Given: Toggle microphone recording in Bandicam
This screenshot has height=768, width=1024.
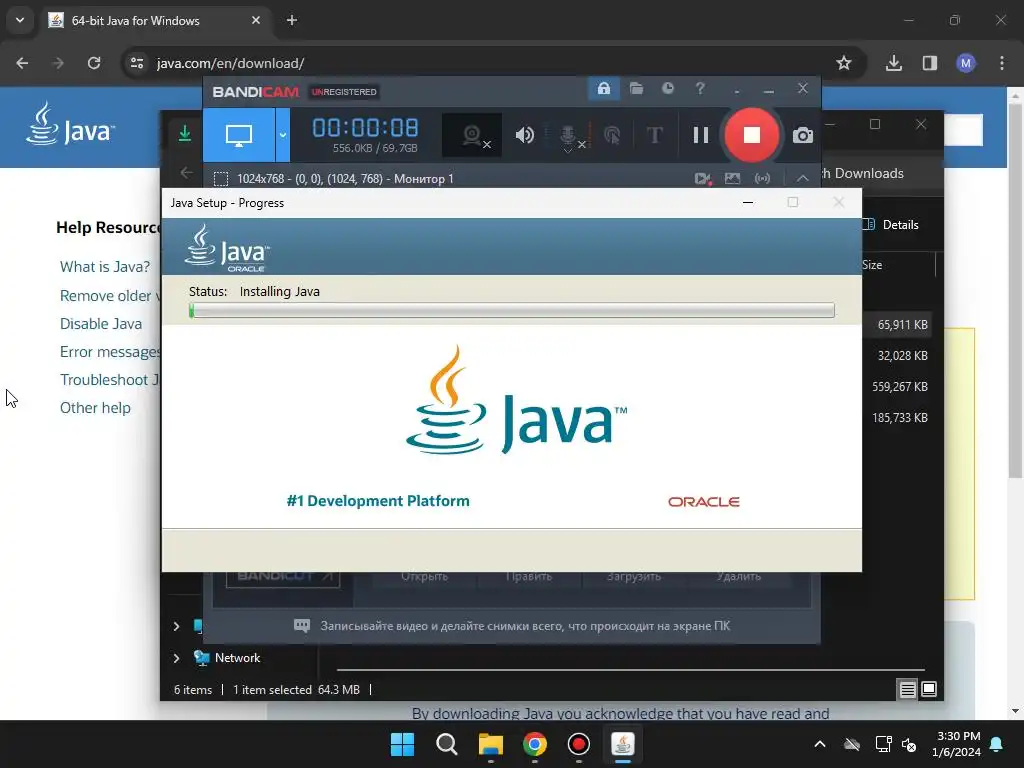Looking at the screenshot, I should pos(568,136).
